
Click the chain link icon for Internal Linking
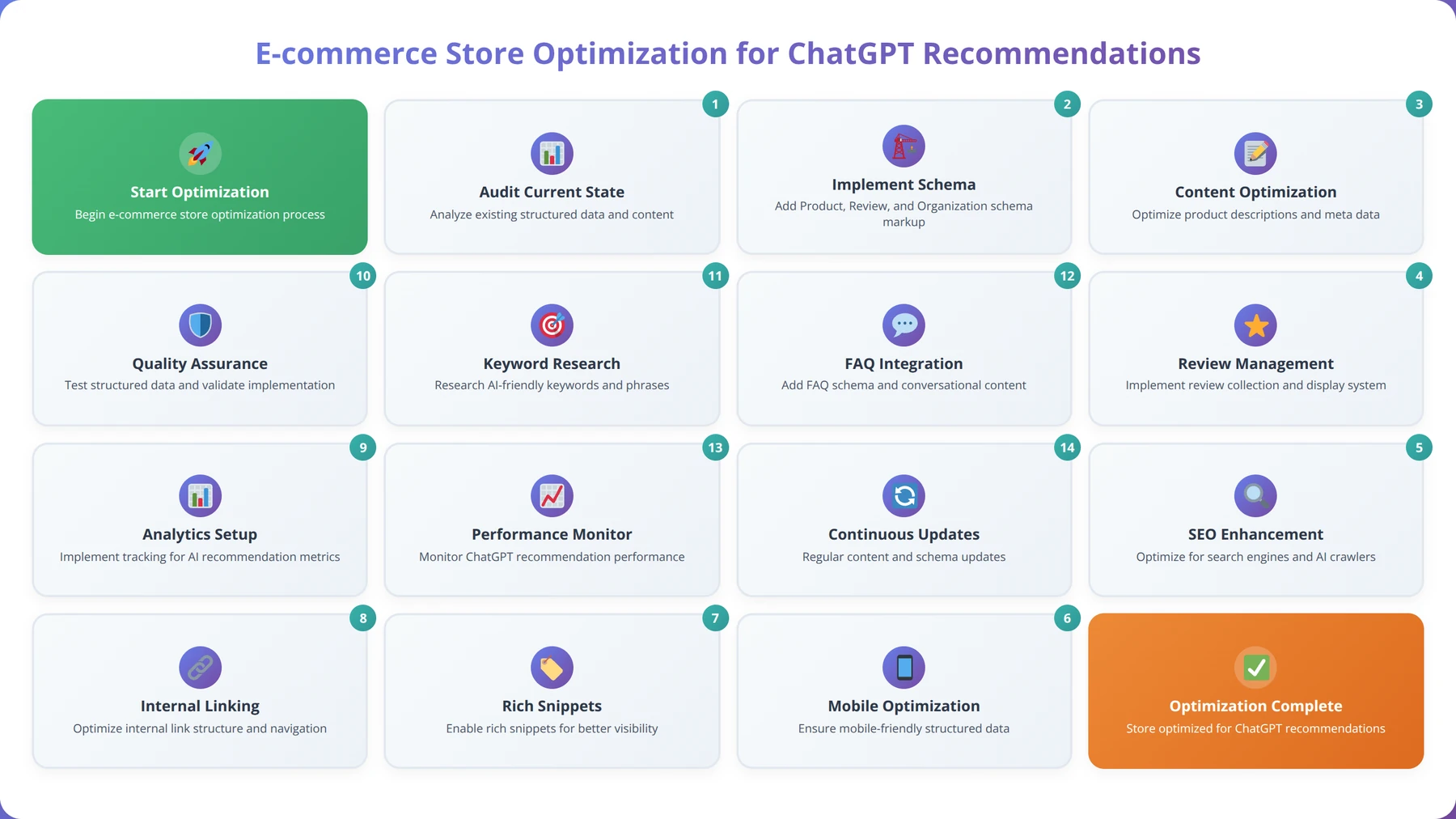click(x=200, y=667)
